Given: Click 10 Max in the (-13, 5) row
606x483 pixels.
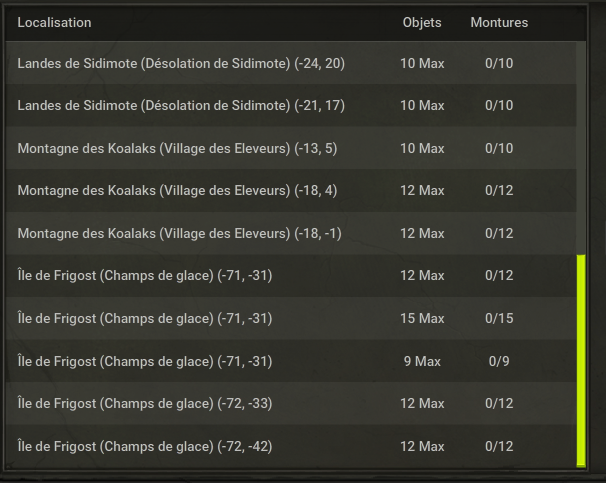Looking at the screenshot, I should [x=422, y=148].
